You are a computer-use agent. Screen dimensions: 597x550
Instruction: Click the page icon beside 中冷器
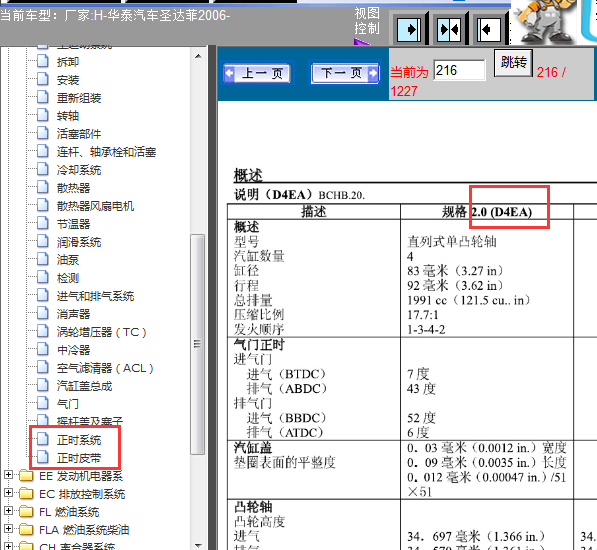pos(43,349)
